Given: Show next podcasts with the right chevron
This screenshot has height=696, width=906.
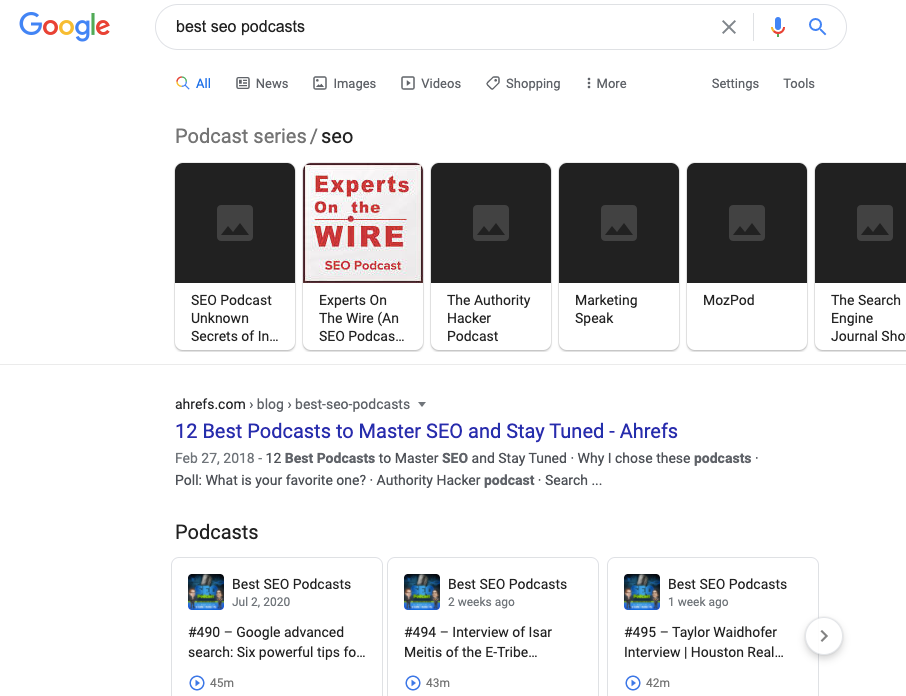Looking at the screenshot, I should 824,636.
